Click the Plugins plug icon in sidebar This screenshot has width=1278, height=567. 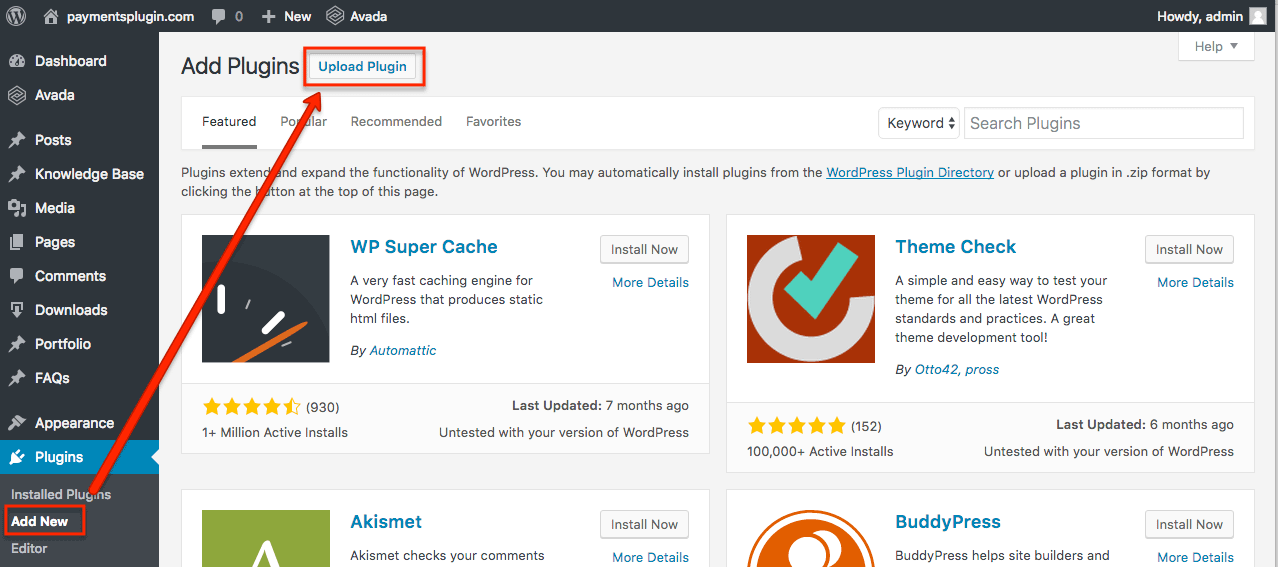[17, 457]
